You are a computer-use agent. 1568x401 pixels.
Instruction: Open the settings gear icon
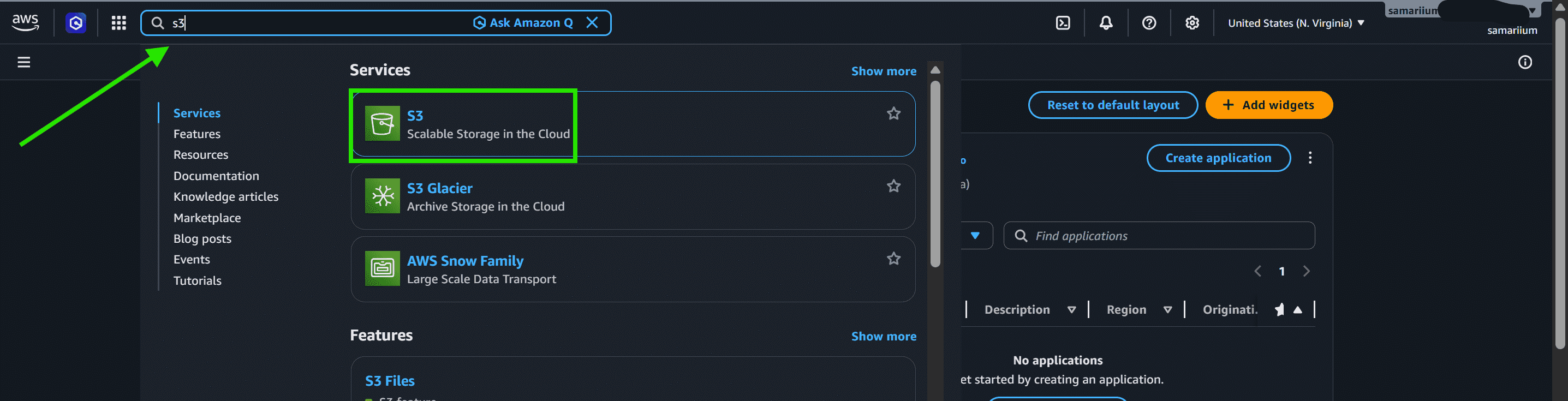[1193, 23]
